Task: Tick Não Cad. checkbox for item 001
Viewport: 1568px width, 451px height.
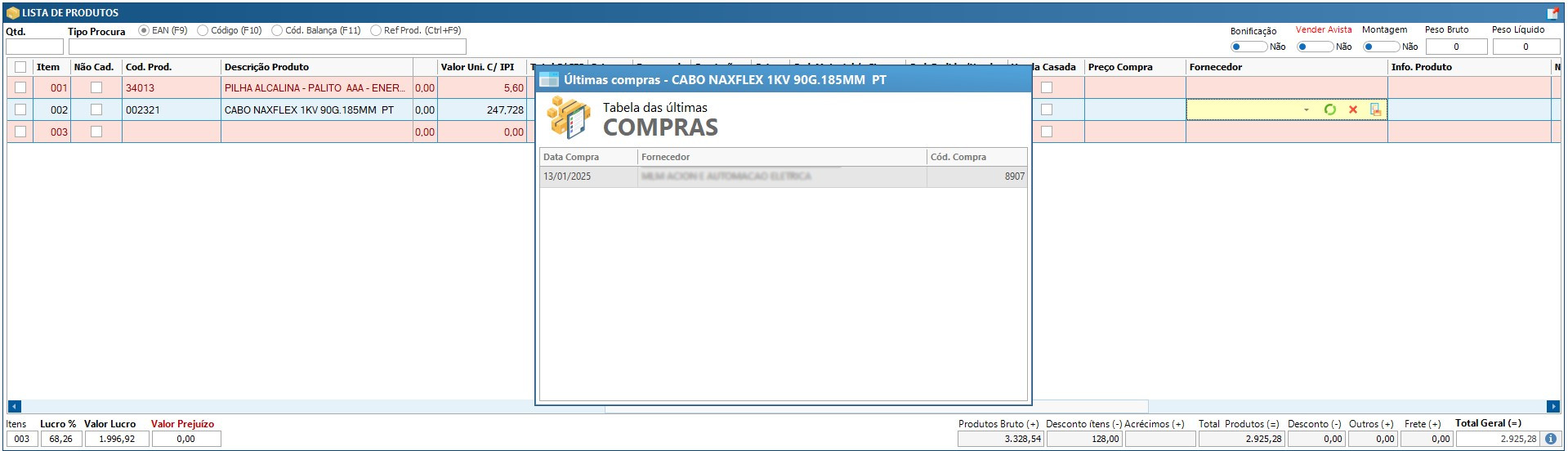Action: pyautogui.click(x=96, y=87)
